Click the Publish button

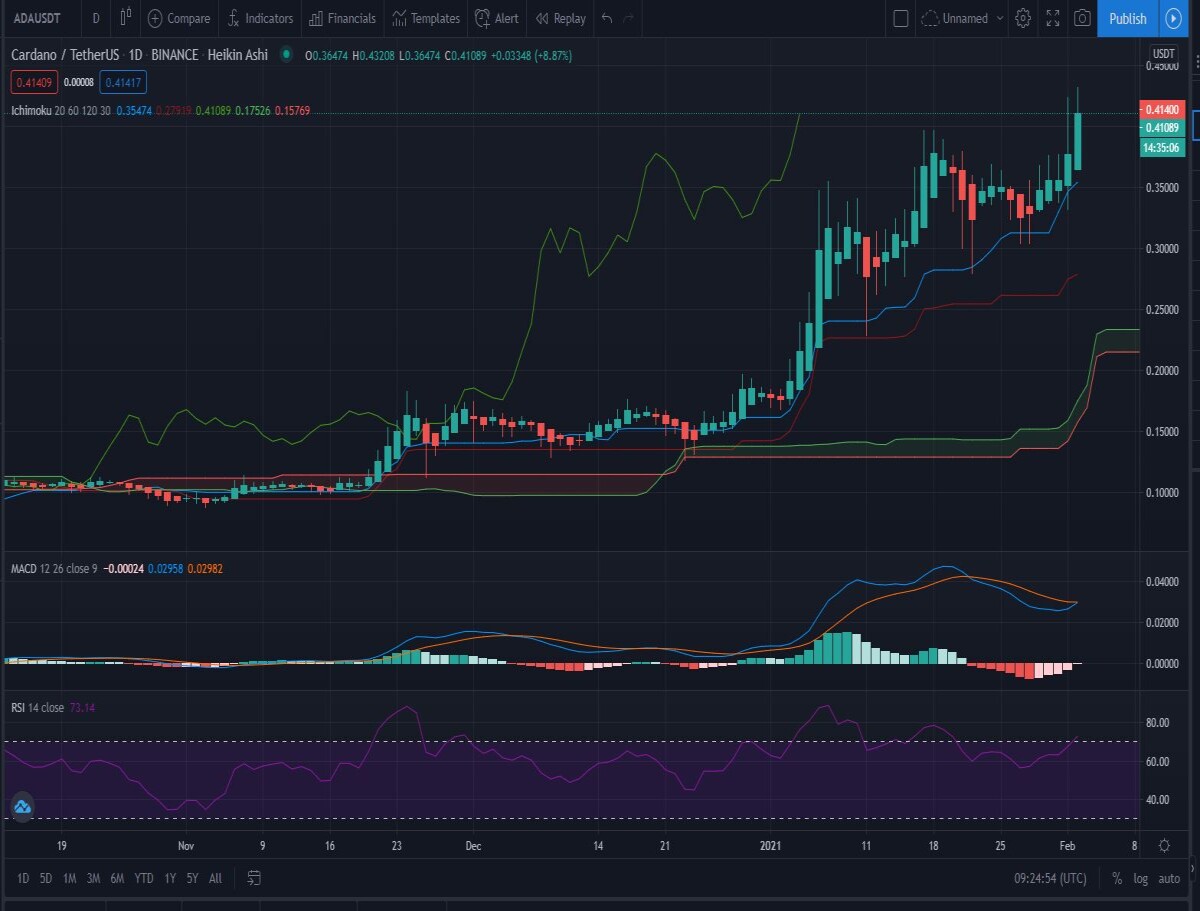[x=1128, y=18]
